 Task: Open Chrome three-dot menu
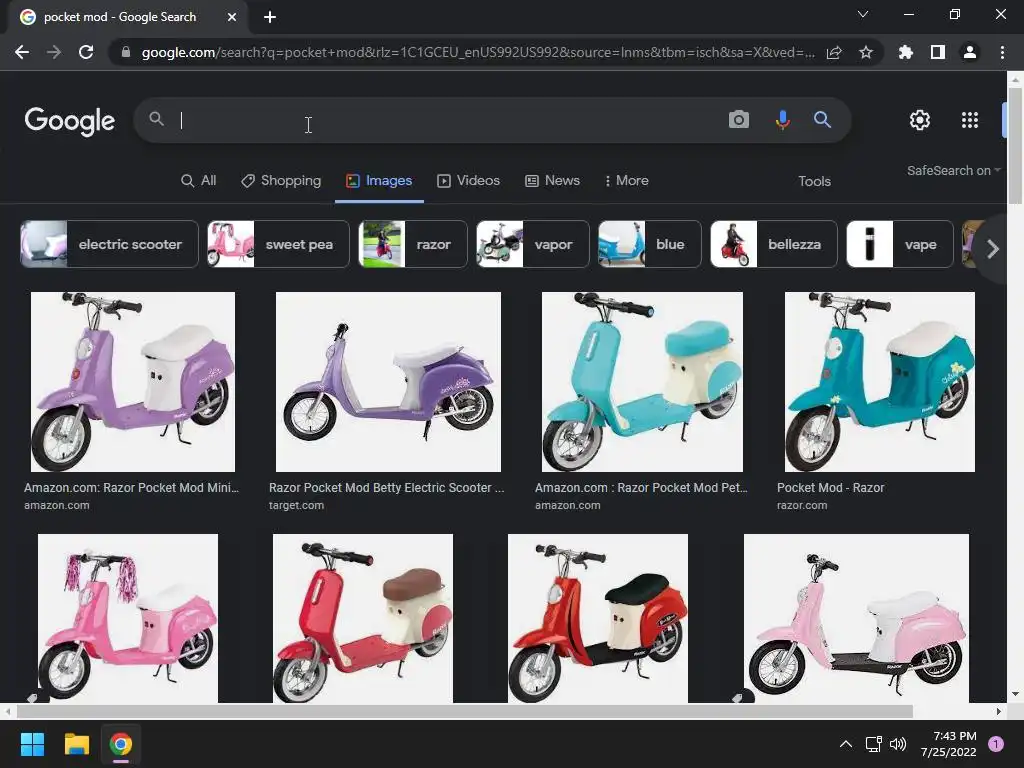(x=1002, y=52)
